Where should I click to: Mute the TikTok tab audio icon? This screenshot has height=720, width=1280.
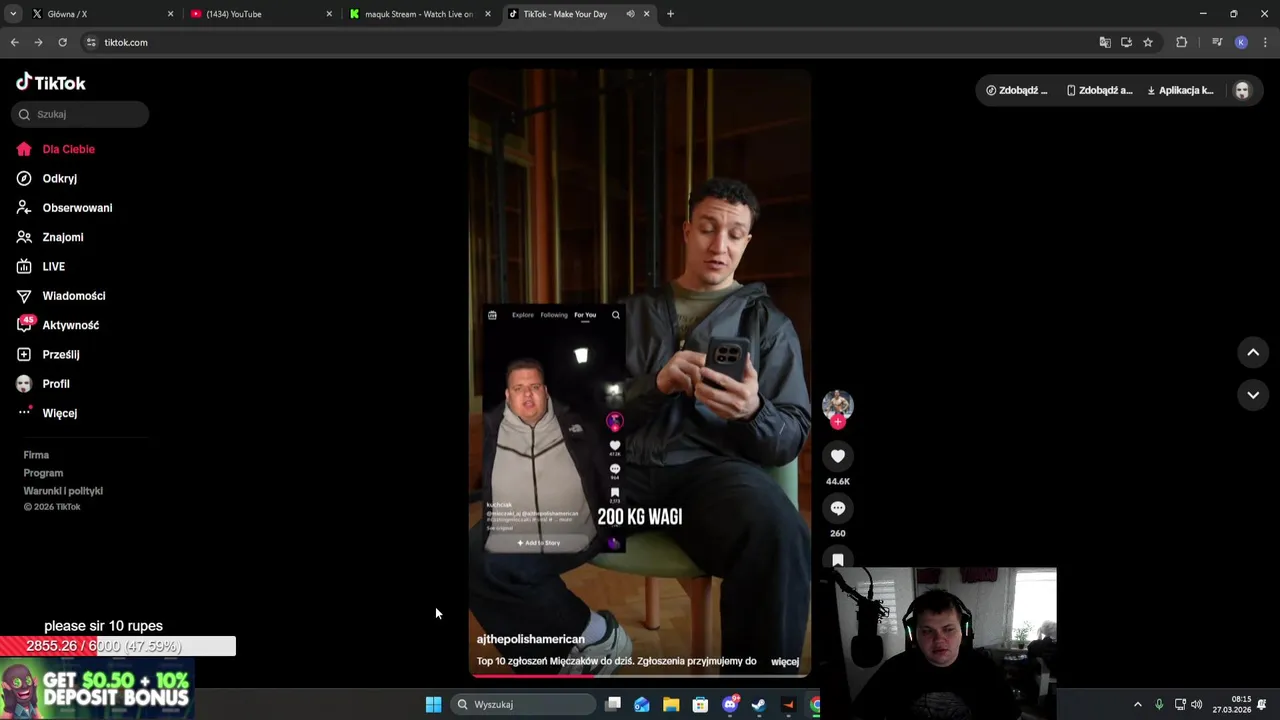pyautogui.click(x=630, y=14)
